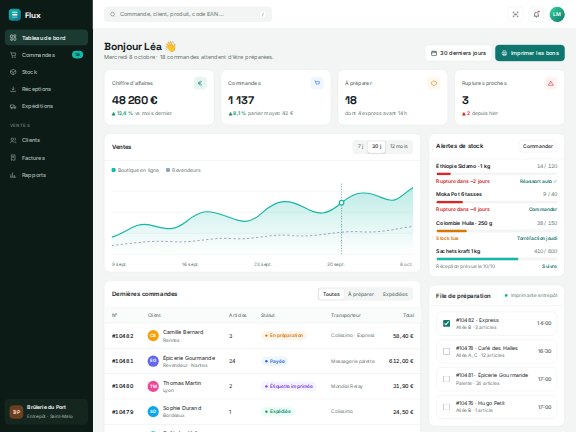The width and height of the screenshot is (576, 432).
Task: Click the euro icon on Chiffre d'affaires card
Action: tap(200, 83)
